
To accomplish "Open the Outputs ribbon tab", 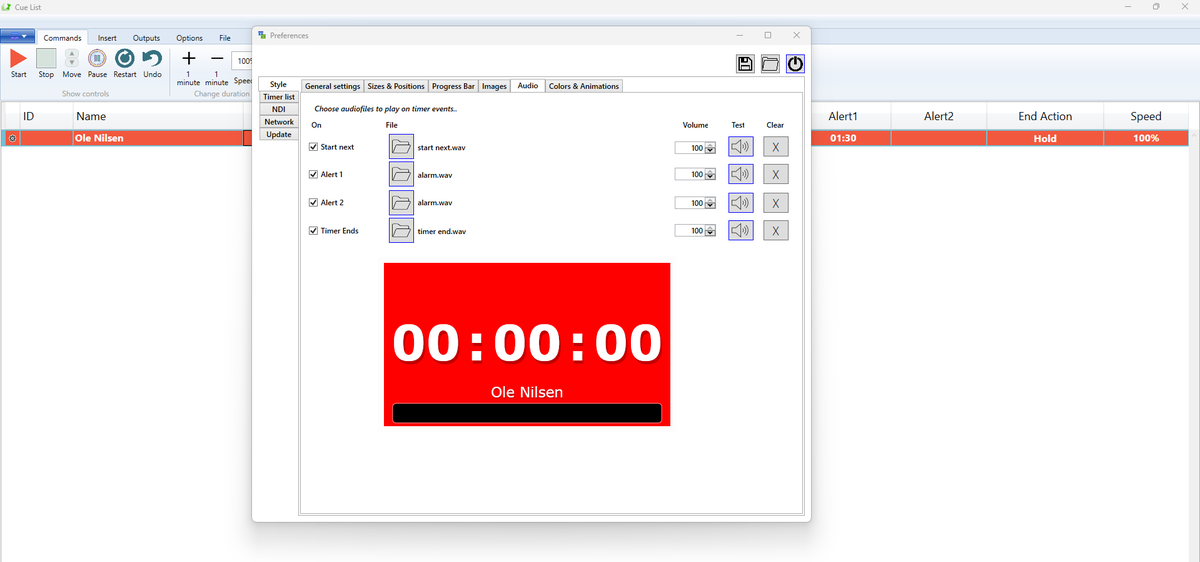I will (147, 38).
